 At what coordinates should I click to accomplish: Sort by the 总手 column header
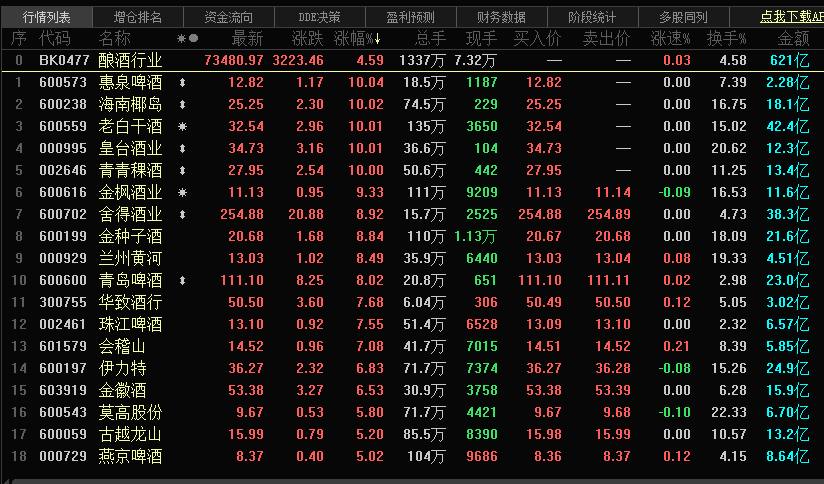point(430,38)
